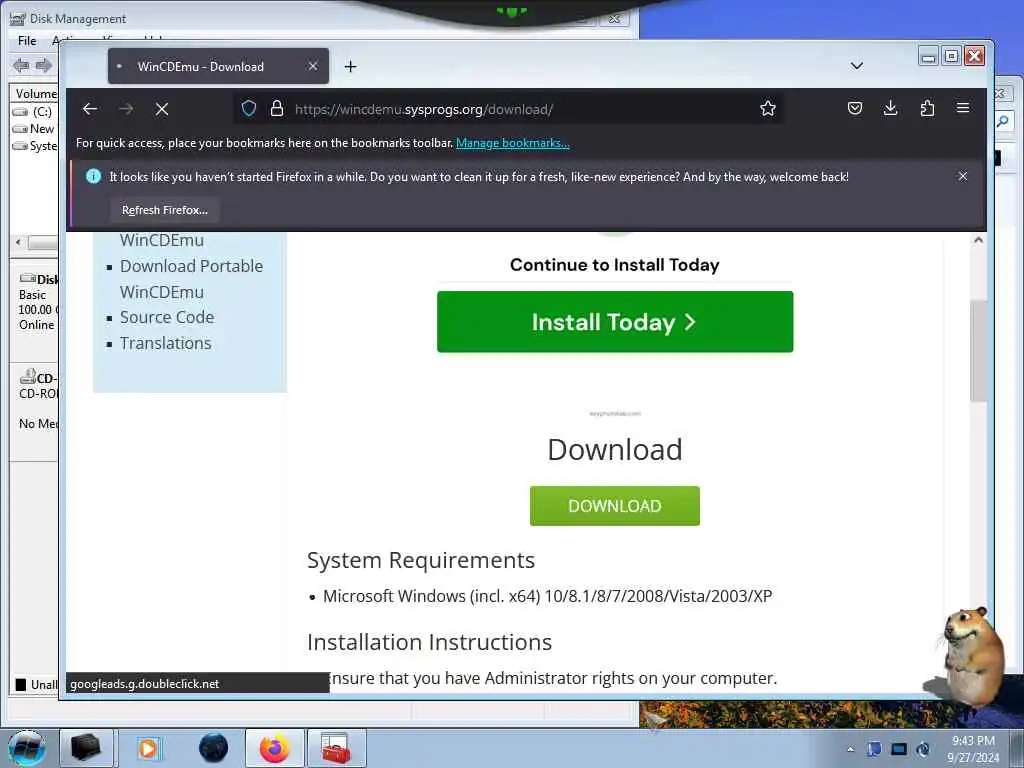Viewport: 1024px width, 768px height.
Task: Dismiss the Firefox refresh notification bar
Action: (x=963, y=176)
